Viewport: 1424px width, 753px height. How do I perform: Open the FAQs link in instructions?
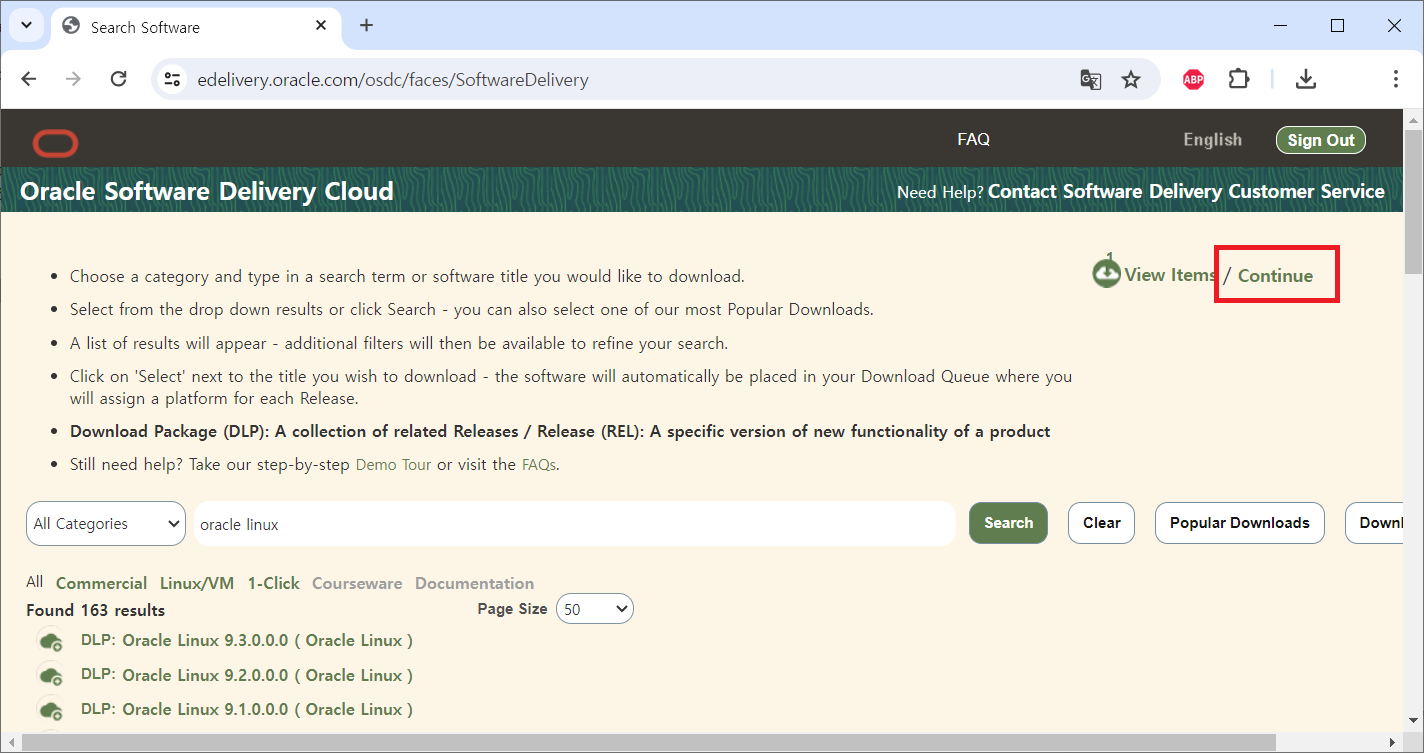pos(538,465)
